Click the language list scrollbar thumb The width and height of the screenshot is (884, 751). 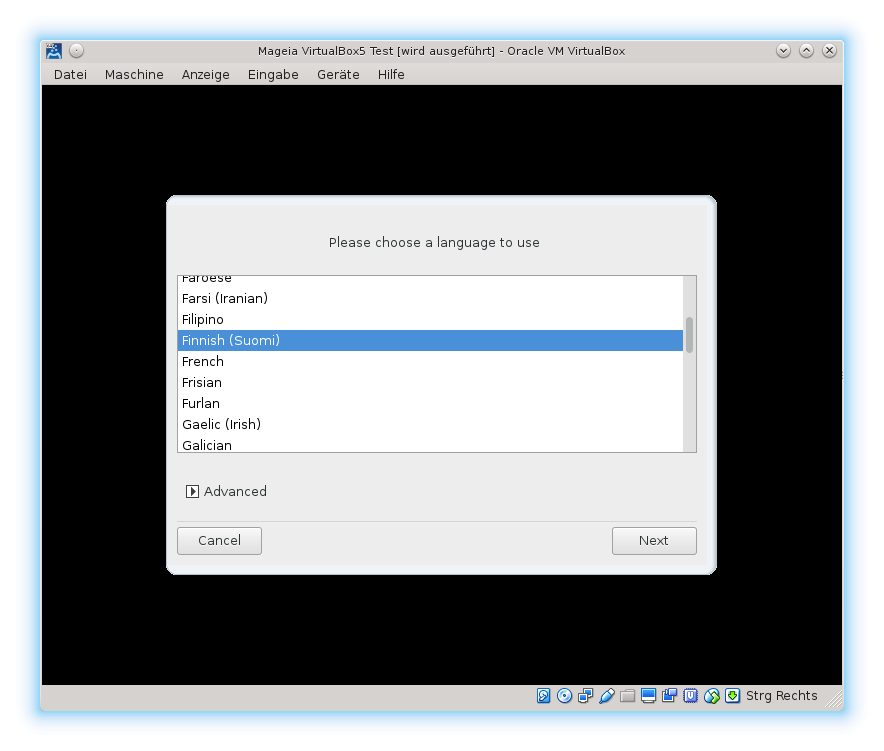689,335
